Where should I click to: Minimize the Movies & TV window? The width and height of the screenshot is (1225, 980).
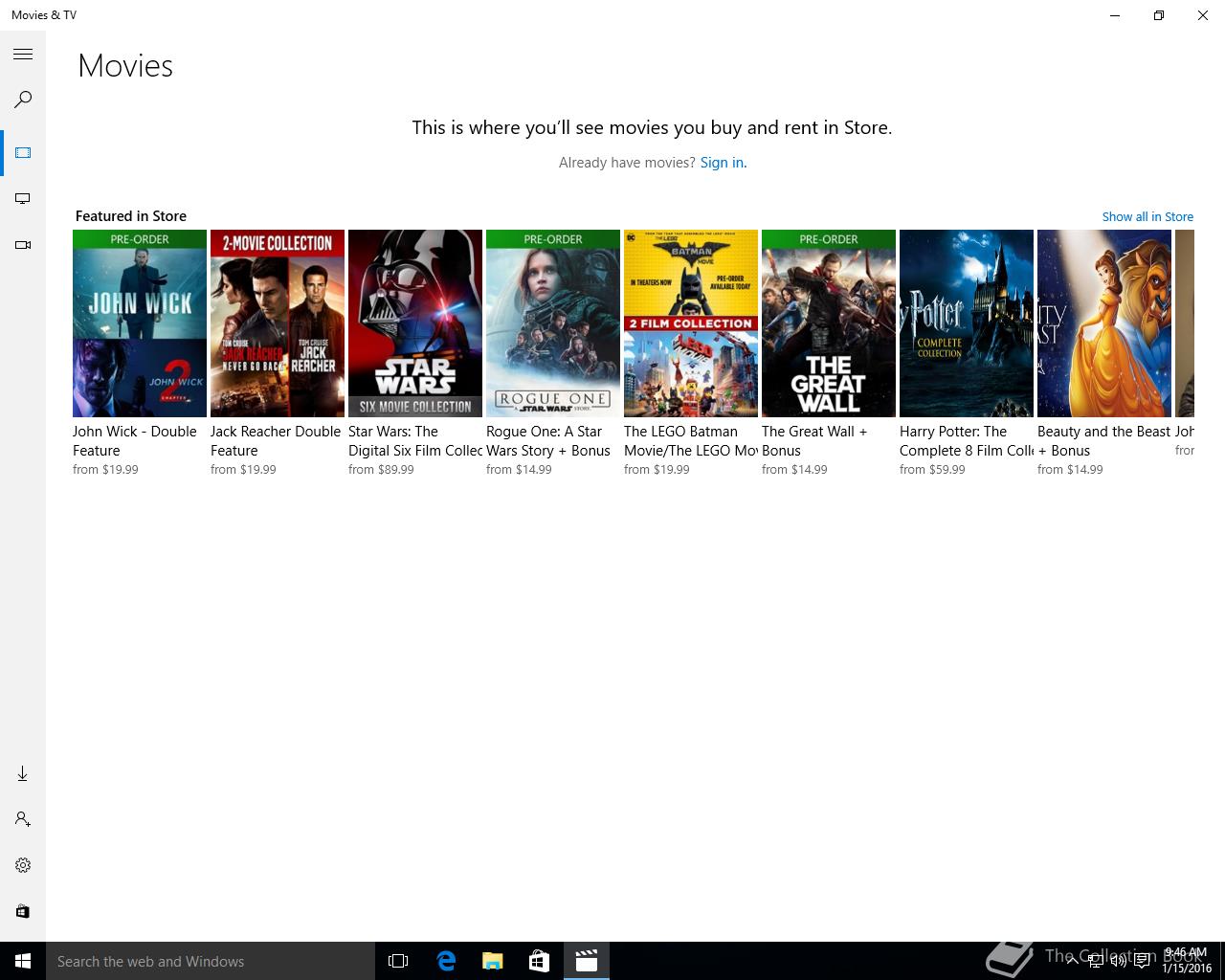pos(1115,15)
